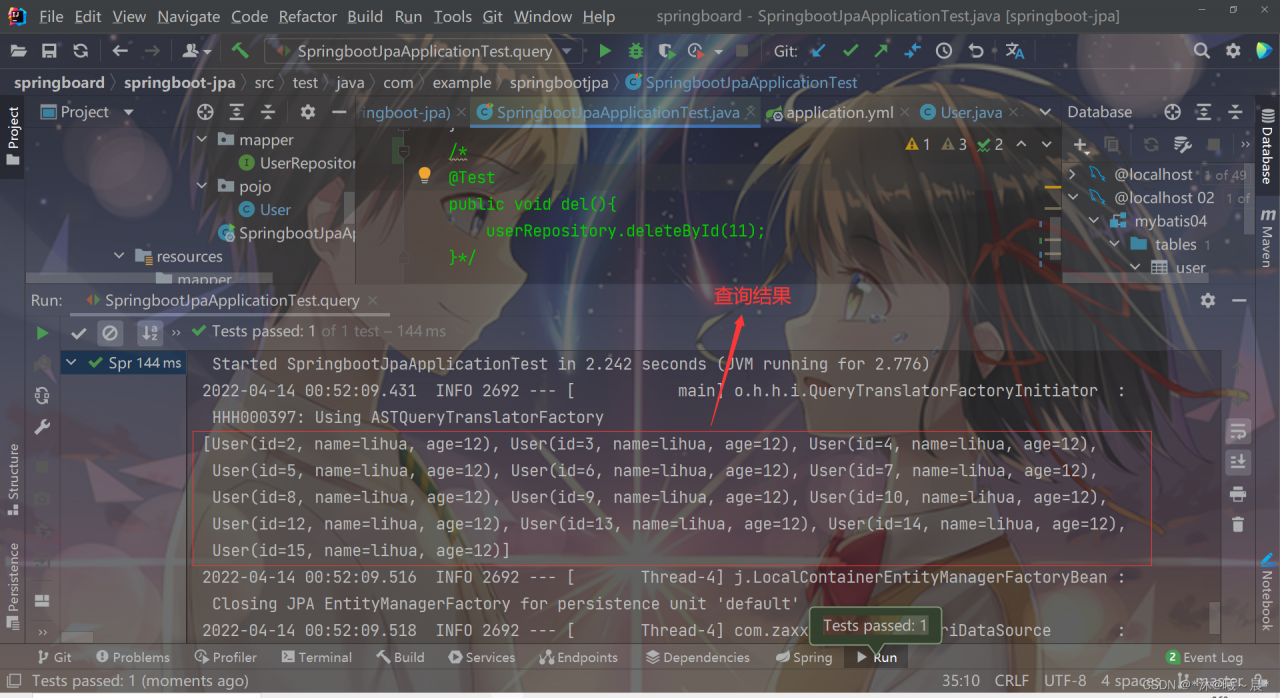Viewport: 1280px width, 698px height.
Task: Toggle show ignored tests circle-slash
Action: pyautogui.click(x=111, y=332)
